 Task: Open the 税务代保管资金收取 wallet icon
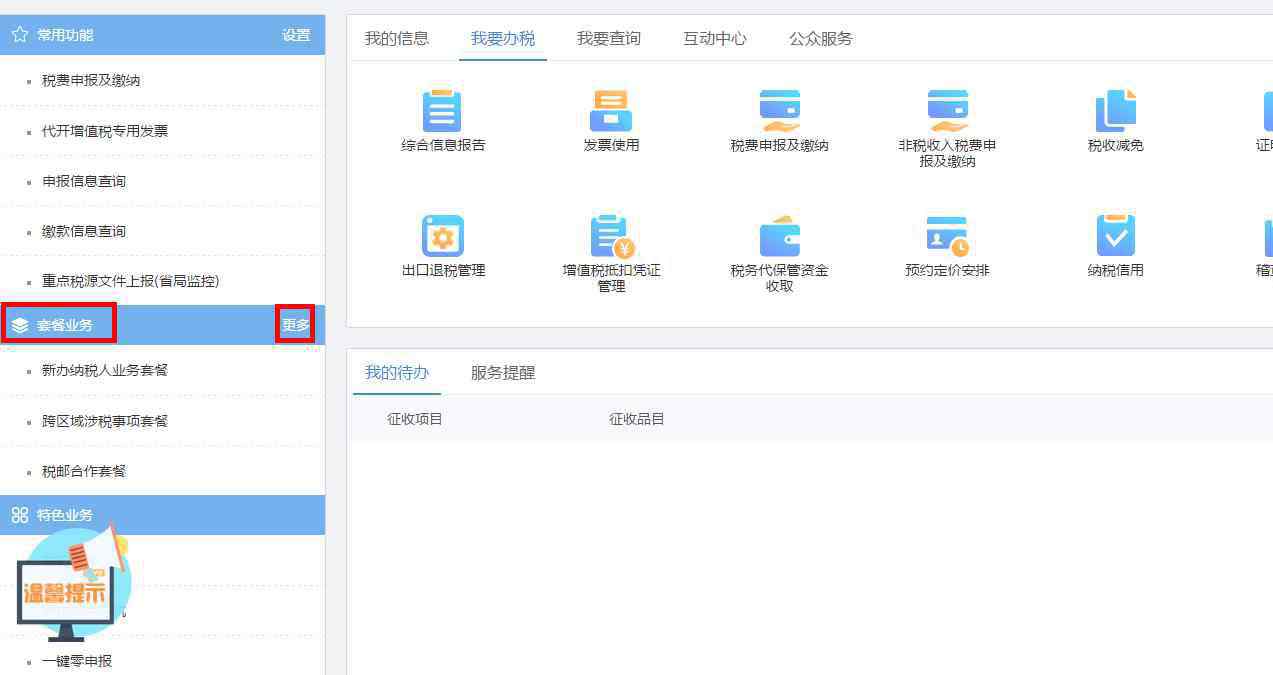[779, 236]
